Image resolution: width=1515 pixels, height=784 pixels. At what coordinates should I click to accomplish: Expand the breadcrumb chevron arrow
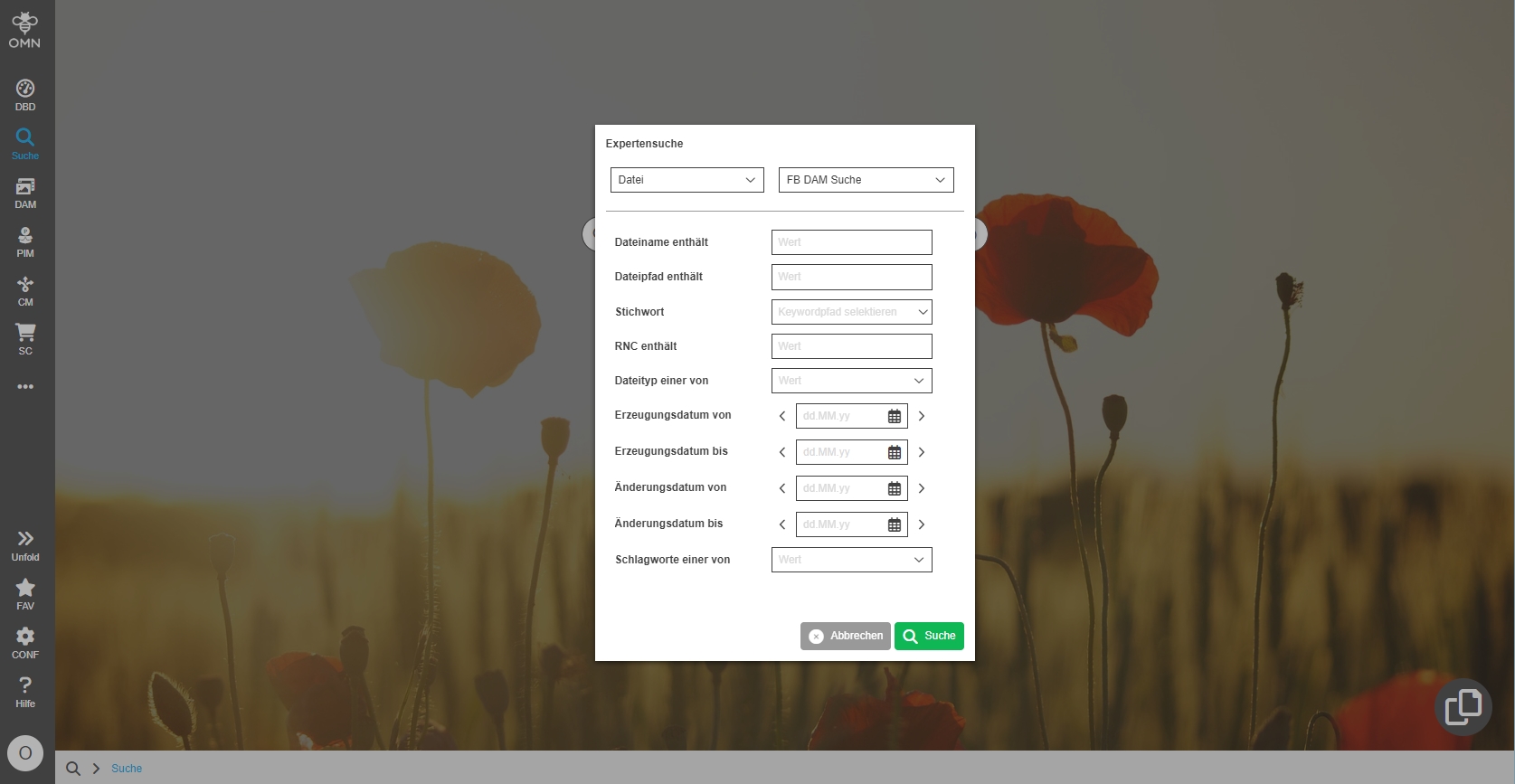[x=96, y=769]
